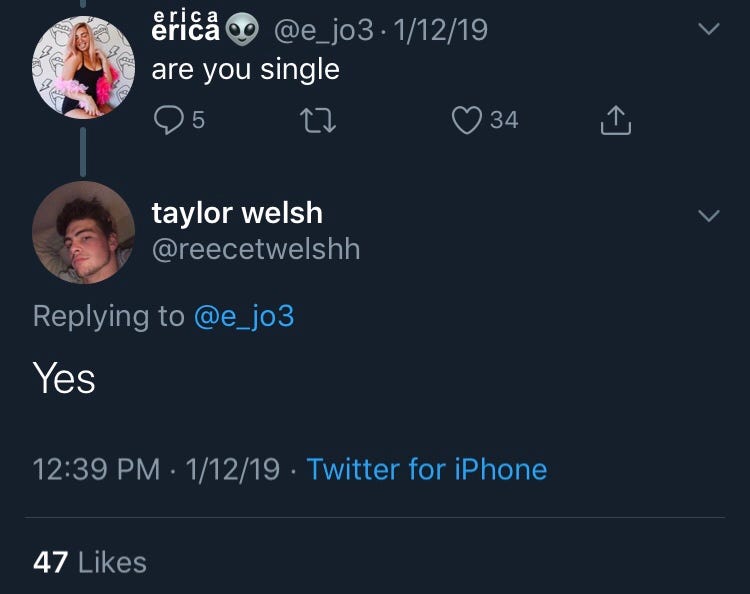The height and width of the screenshot is (594, 750).
Task: Select the "Yes" reply text
Action: click(x=64, y=378)
